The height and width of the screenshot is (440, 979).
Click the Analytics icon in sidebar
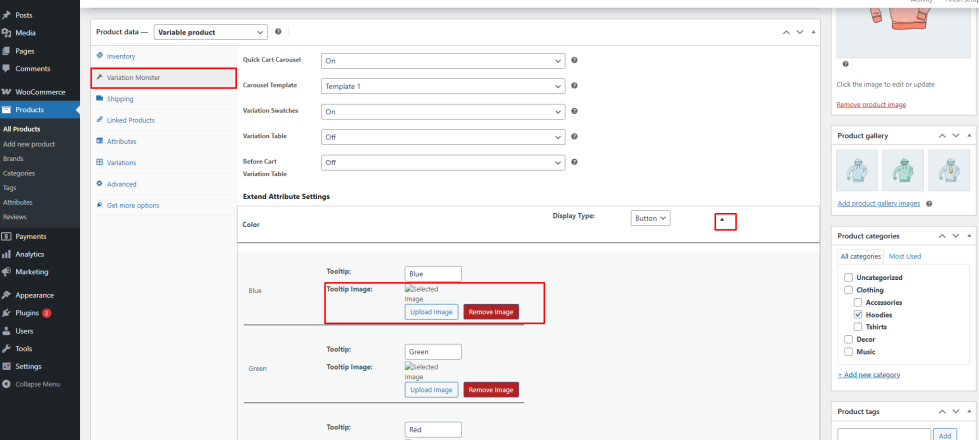(x=7, y=254)
